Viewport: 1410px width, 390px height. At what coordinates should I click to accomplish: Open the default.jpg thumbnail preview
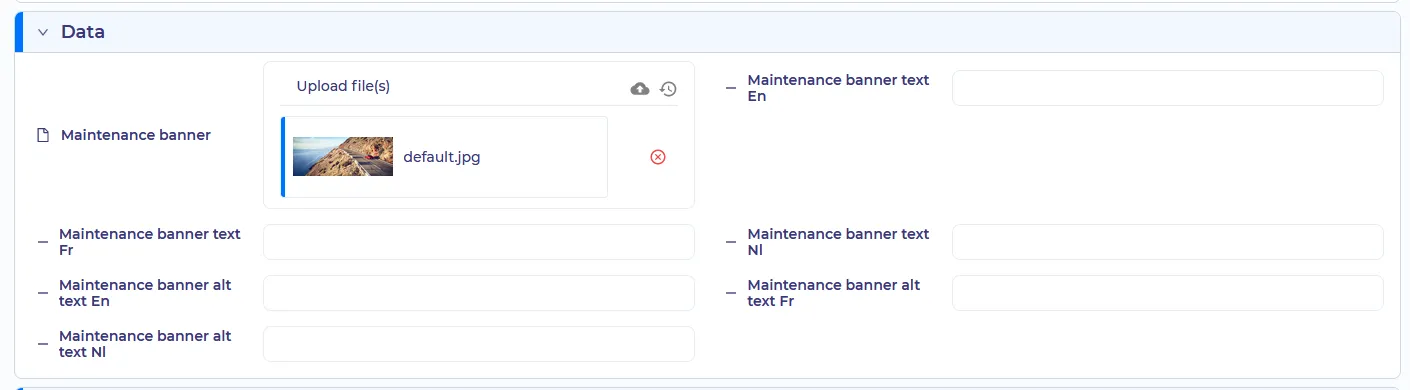[x=343, y=157]
